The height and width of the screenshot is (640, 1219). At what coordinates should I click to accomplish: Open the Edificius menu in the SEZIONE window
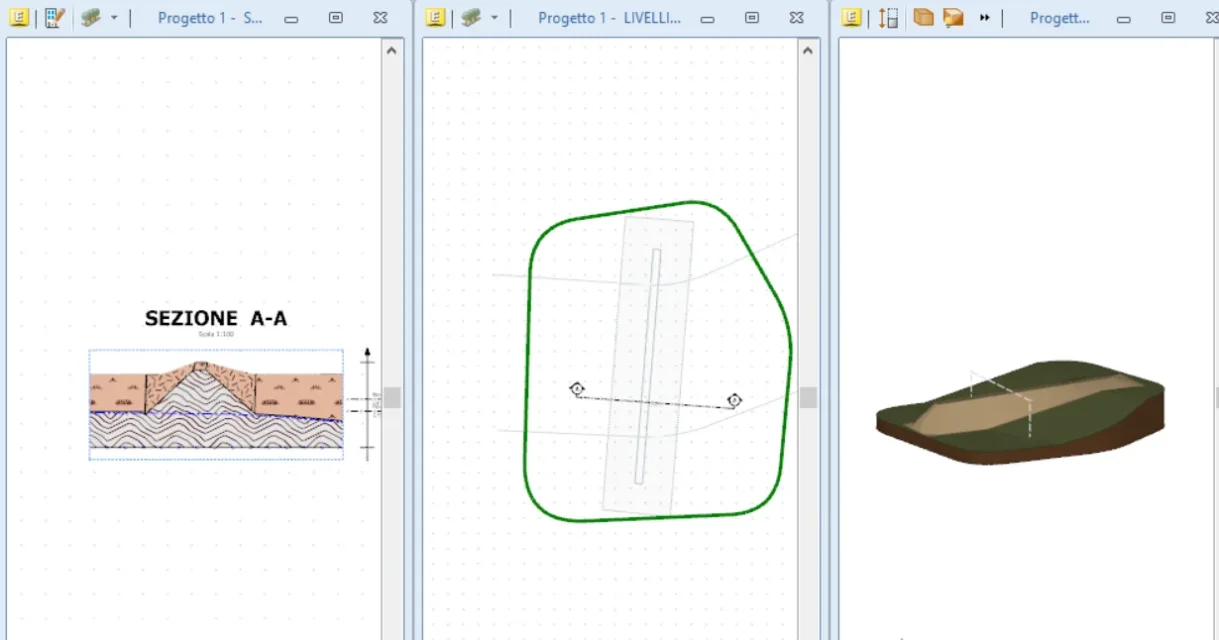(x=18, y=17)
